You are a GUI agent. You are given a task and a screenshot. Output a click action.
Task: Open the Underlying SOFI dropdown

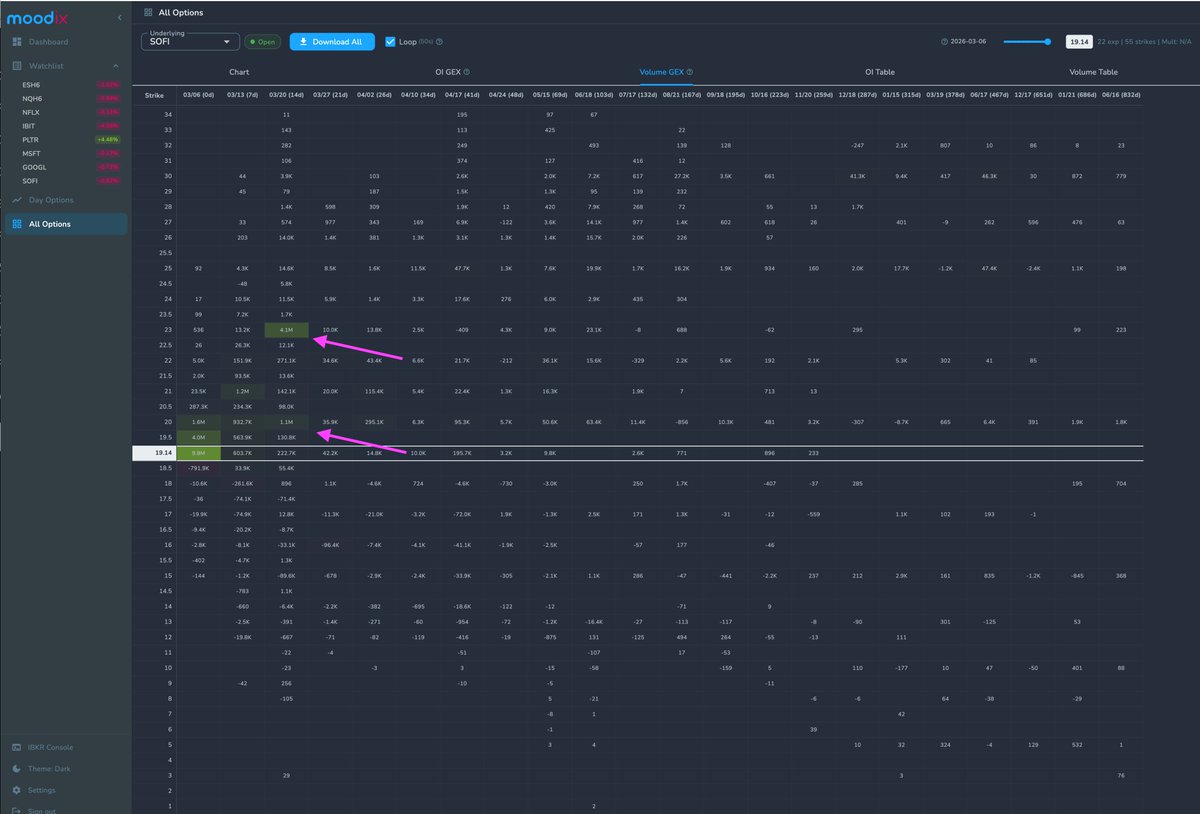(190, 42)
